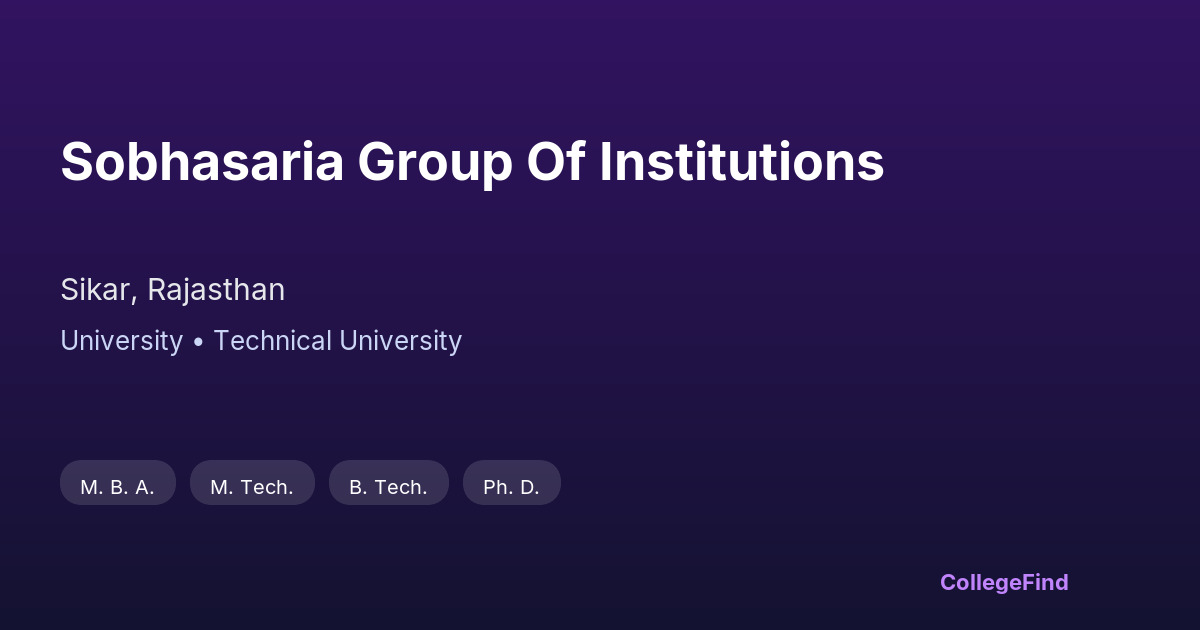Screen dimensions: 1200x630
Task: Select the word Rajasthan in the location
Action: click(216, 290)
